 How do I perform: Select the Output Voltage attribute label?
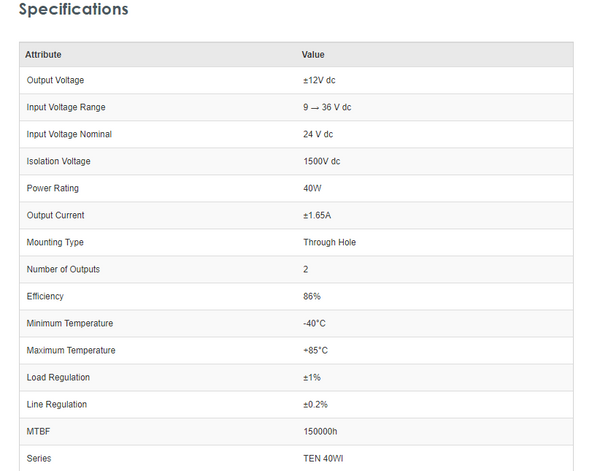coord(55,80)
